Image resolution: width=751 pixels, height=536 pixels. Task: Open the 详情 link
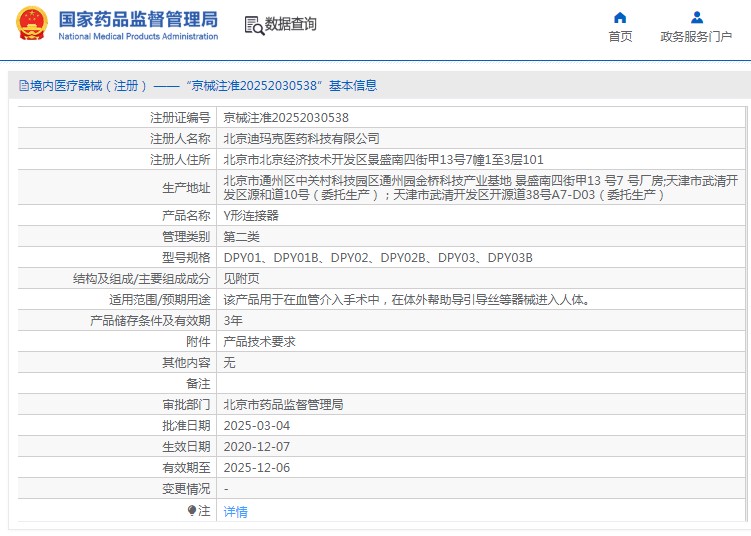click(235, 511)
